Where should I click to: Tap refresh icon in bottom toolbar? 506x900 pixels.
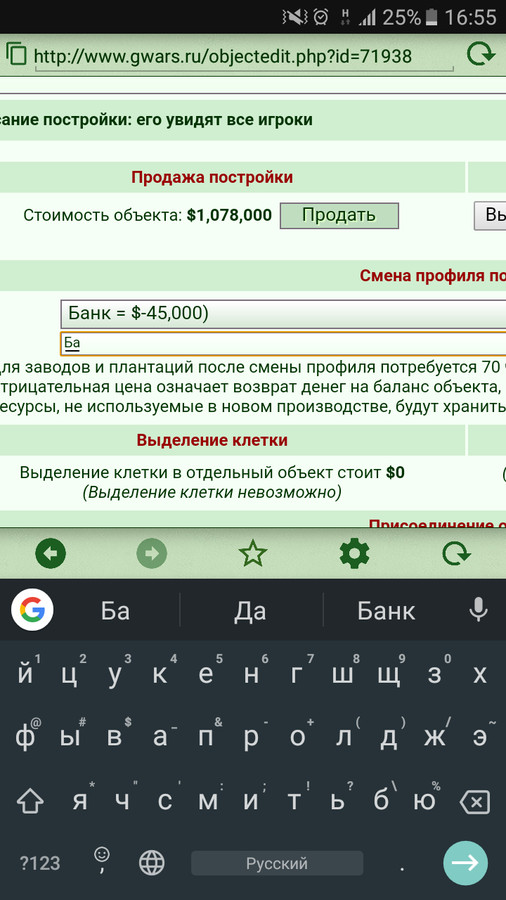coord(456,554)
